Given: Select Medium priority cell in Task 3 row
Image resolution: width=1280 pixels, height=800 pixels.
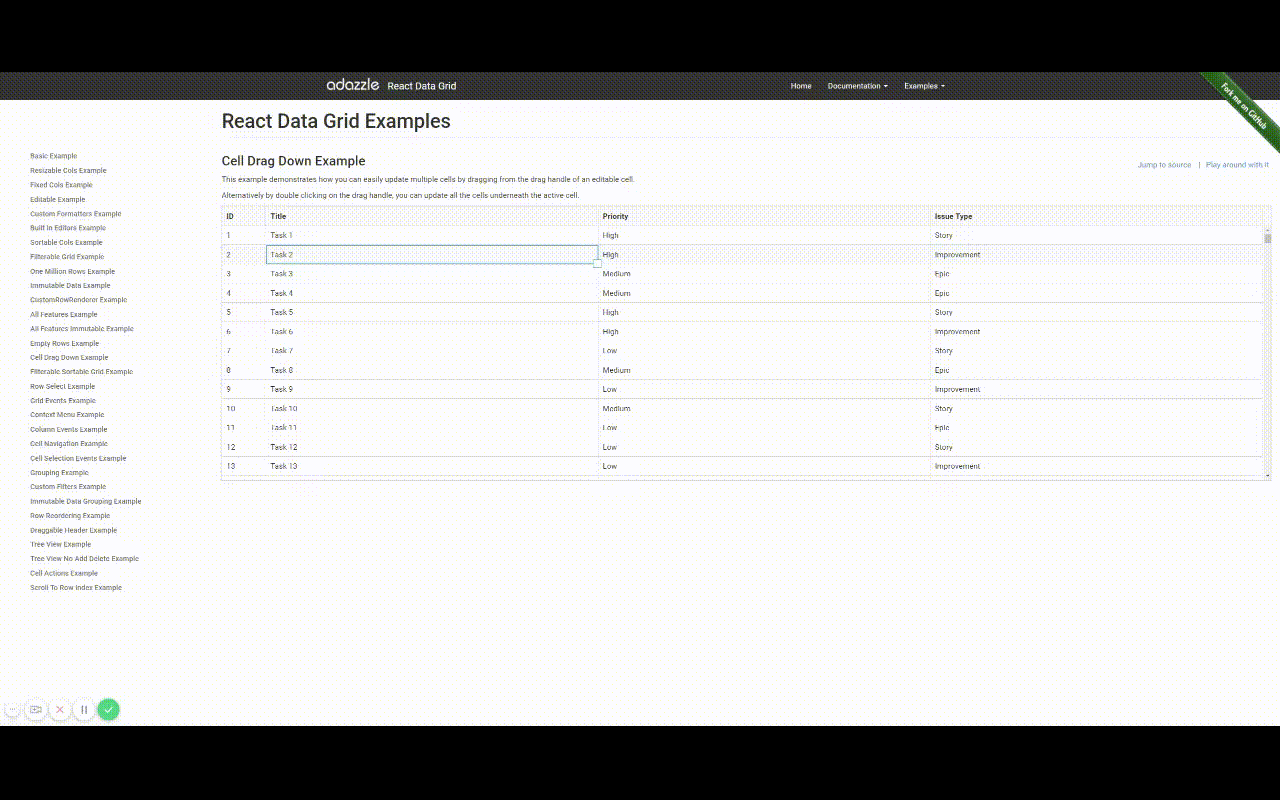Looking at the screenshot, I should [764, 274].
